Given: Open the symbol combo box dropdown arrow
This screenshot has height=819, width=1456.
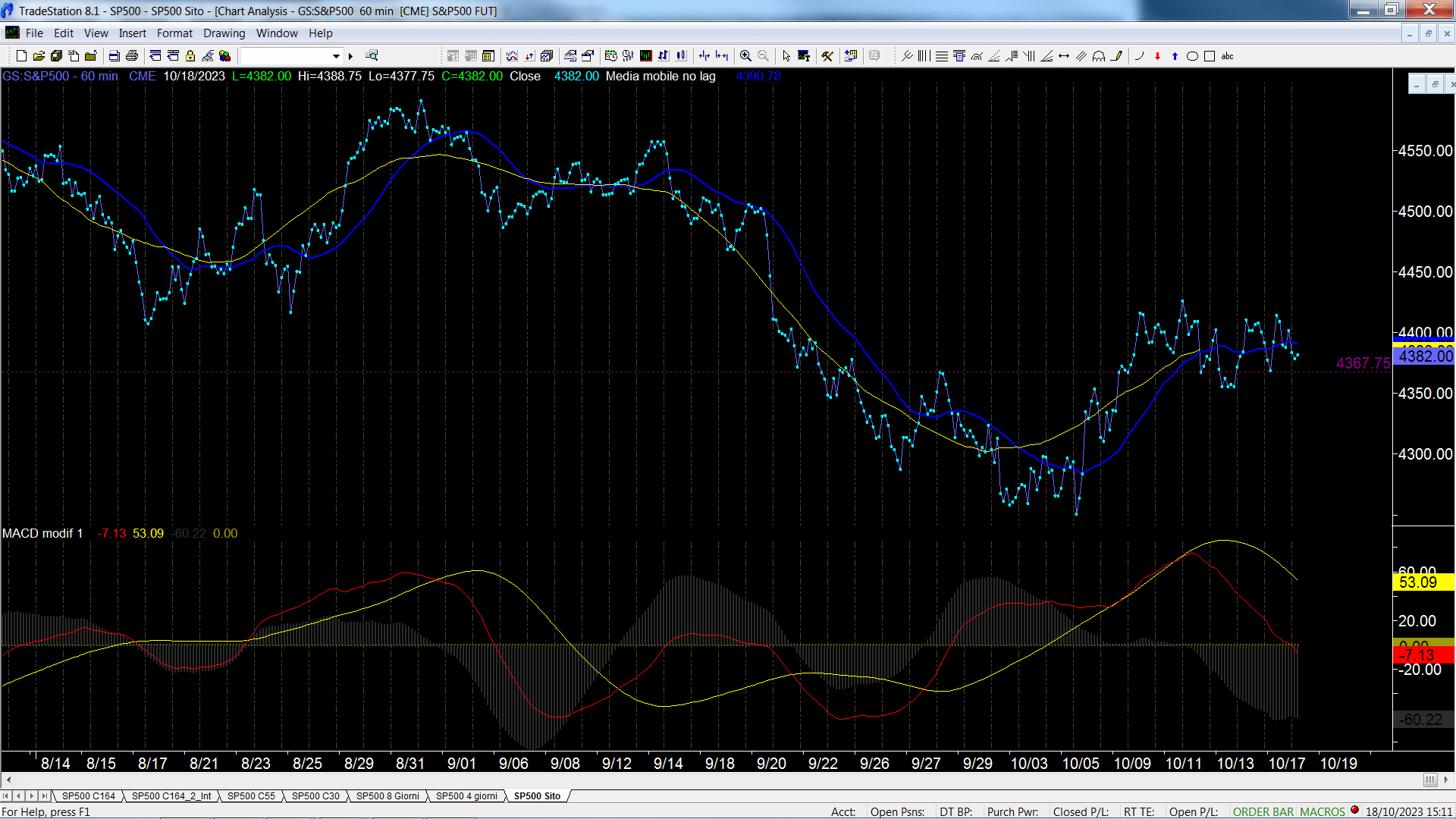Looking at the screenshot, I should point(336,56).
